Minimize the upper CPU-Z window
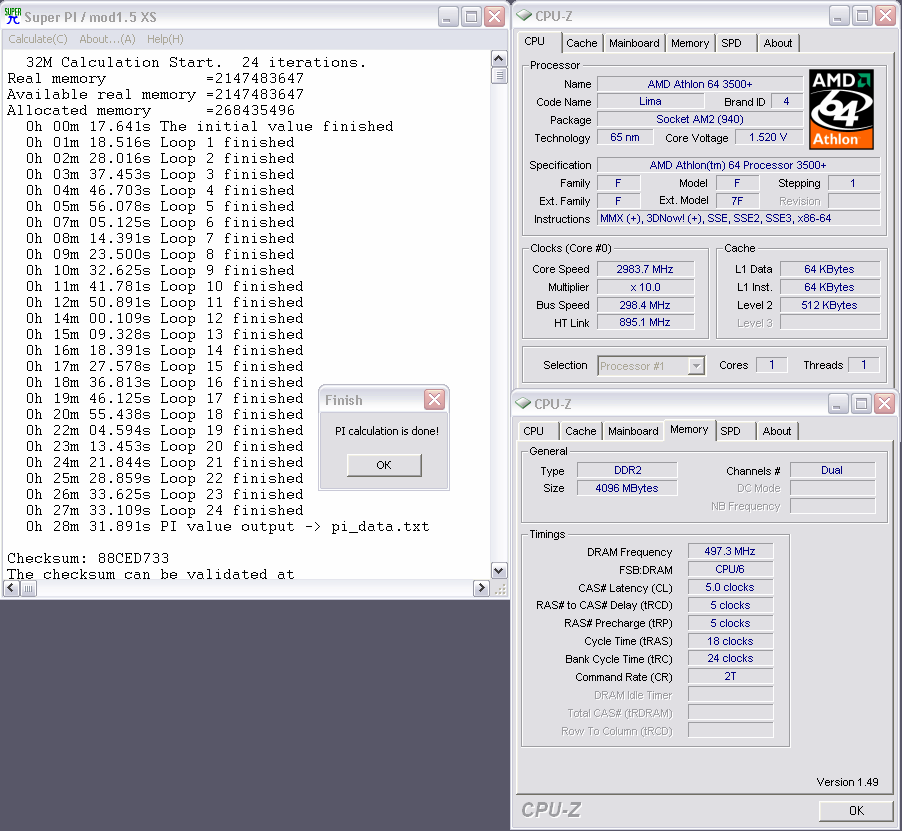Viewport: 902px width, 831px height. tap(839, 16)
